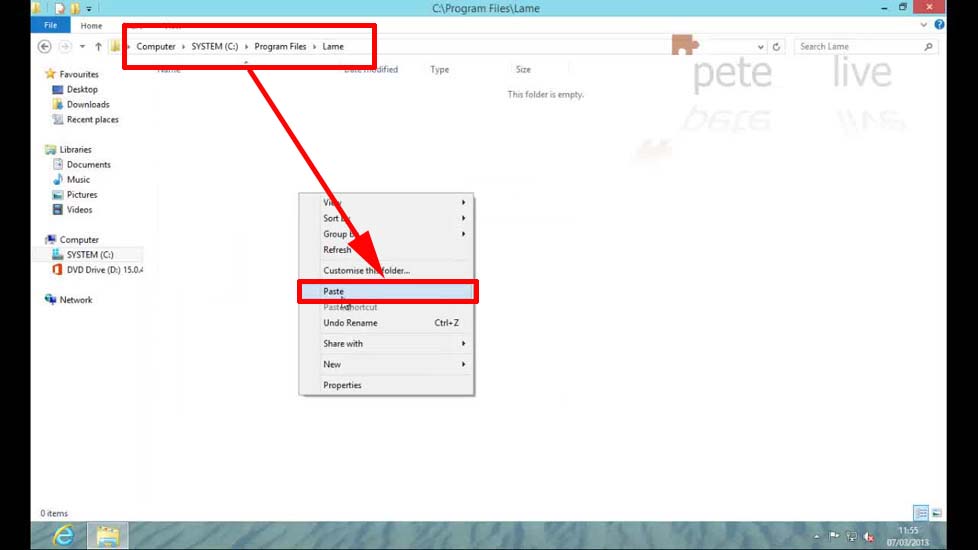Screen dimensions: 978x550
Task: Click Lame in the address breadcrumb
Action: [x=332, y=46]
